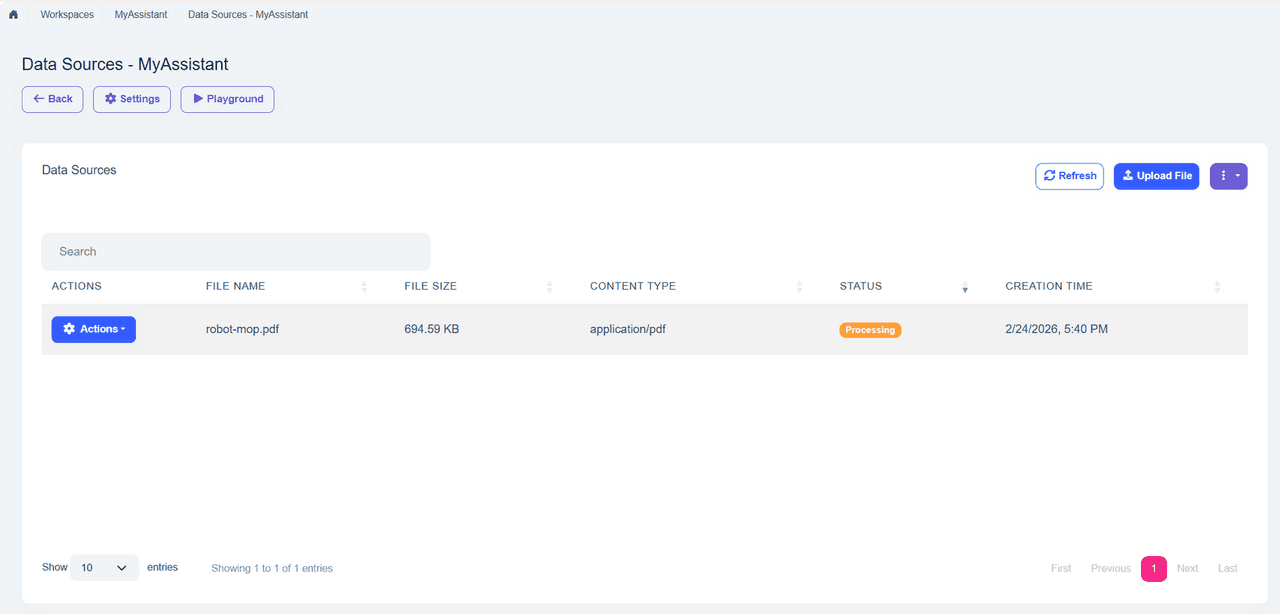Sort by Creation Time column arrows

(1217, 287)
